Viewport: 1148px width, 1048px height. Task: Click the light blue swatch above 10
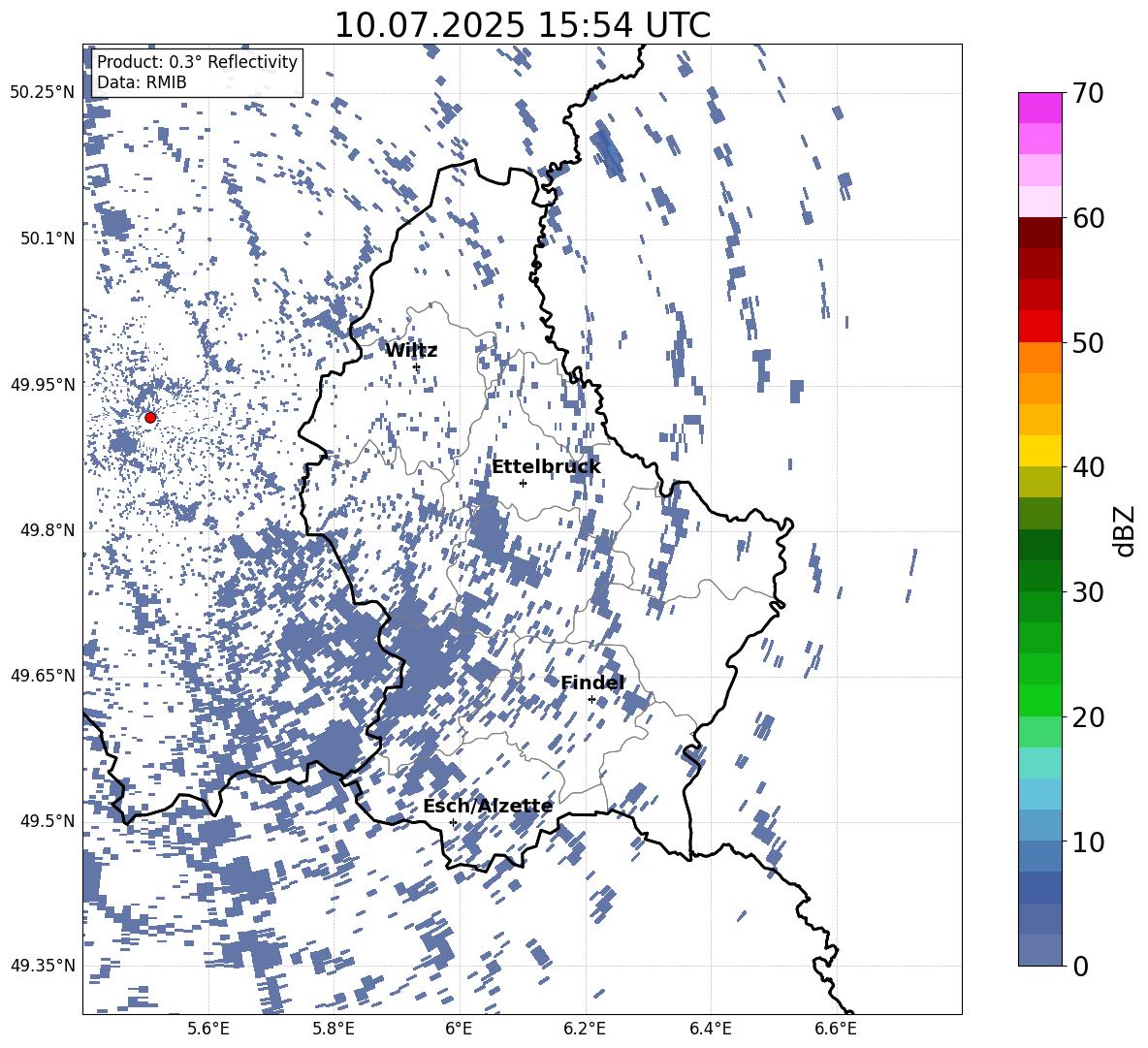click(x=1039, y=825)
